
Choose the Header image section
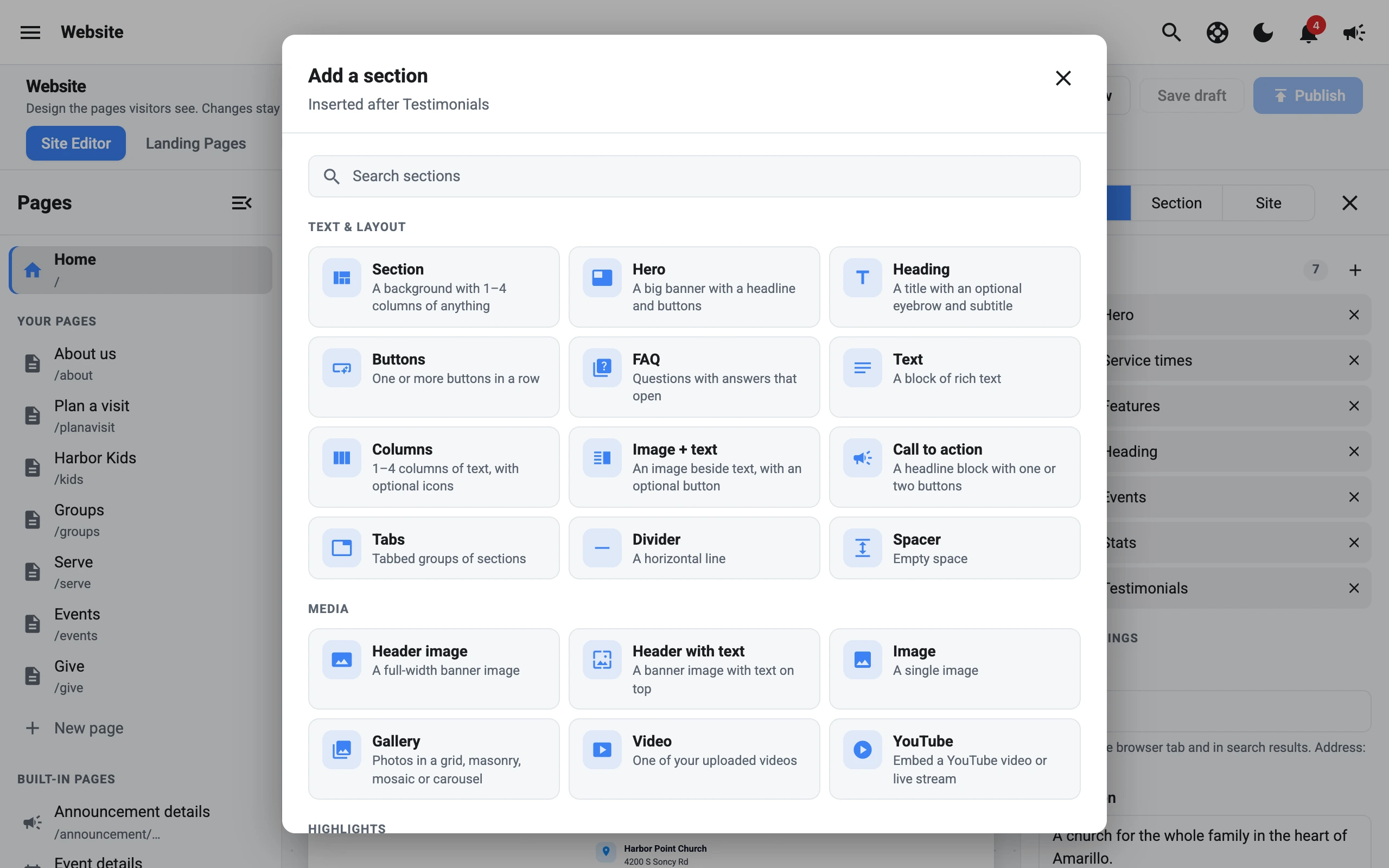[434, 669]
